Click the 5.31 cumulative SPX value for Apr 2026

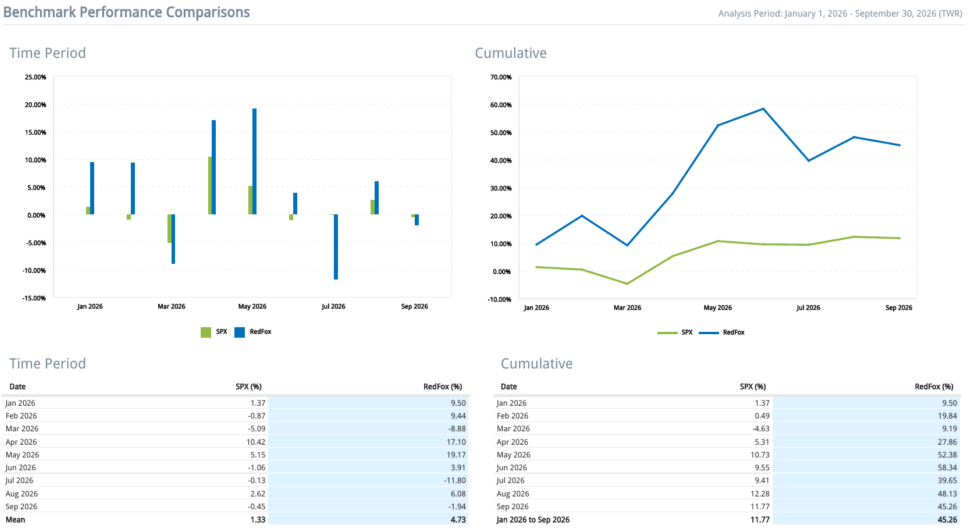(x=762, y=442)
